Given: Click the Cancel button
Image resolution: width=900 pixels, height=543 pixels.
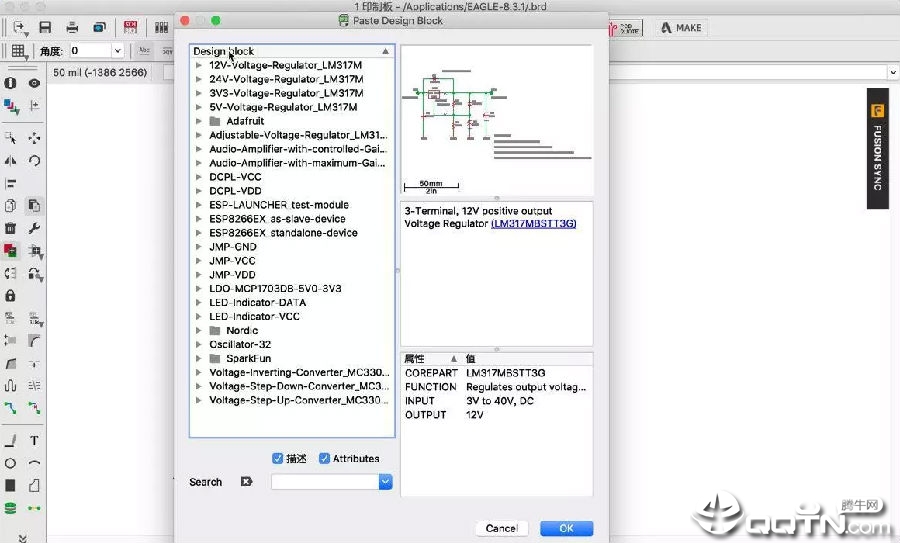Looking at the screenshot, I should [501, 528].
